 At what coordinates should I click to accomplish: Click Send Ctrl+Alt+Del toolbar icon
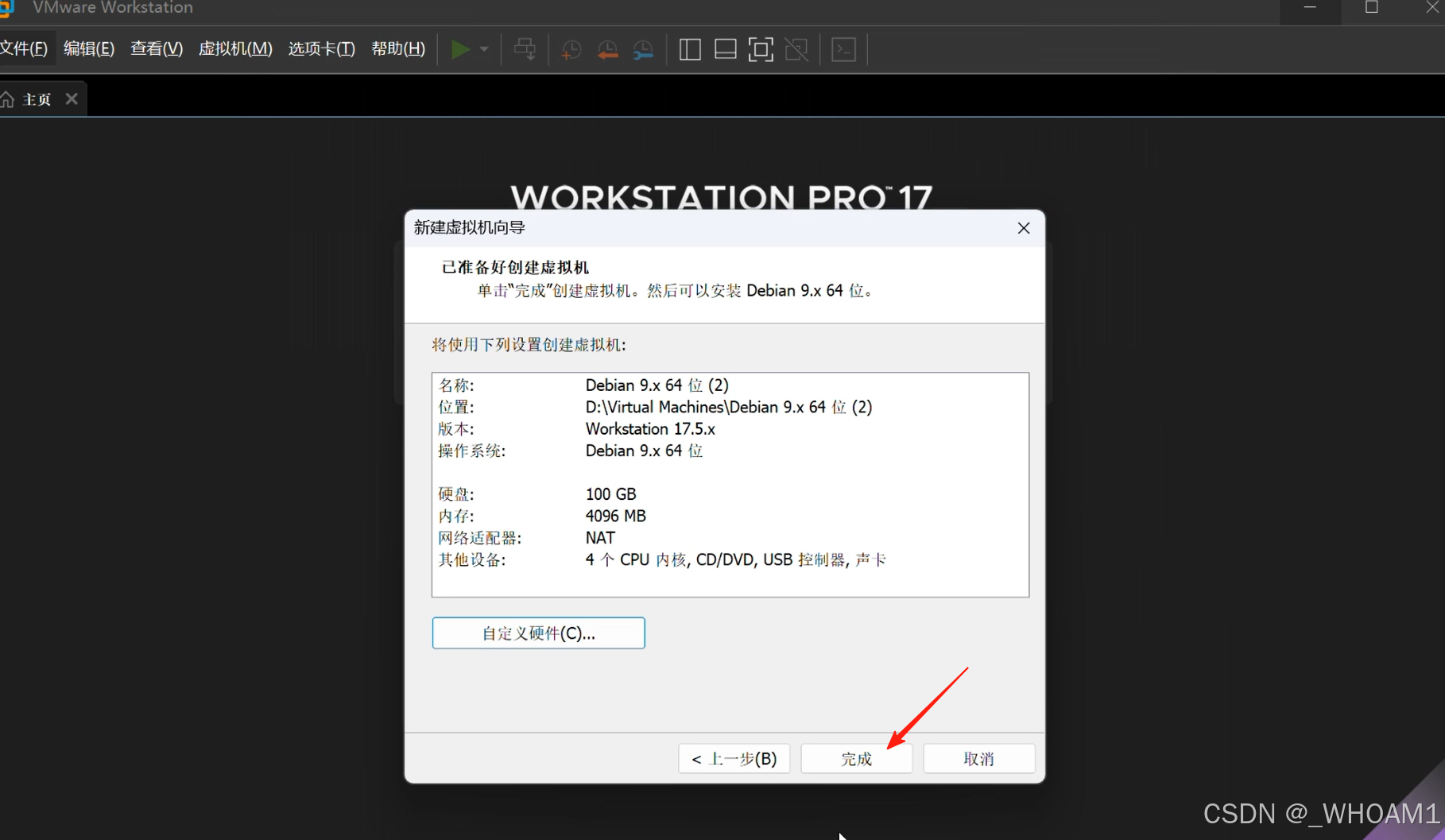coord(525,49)
